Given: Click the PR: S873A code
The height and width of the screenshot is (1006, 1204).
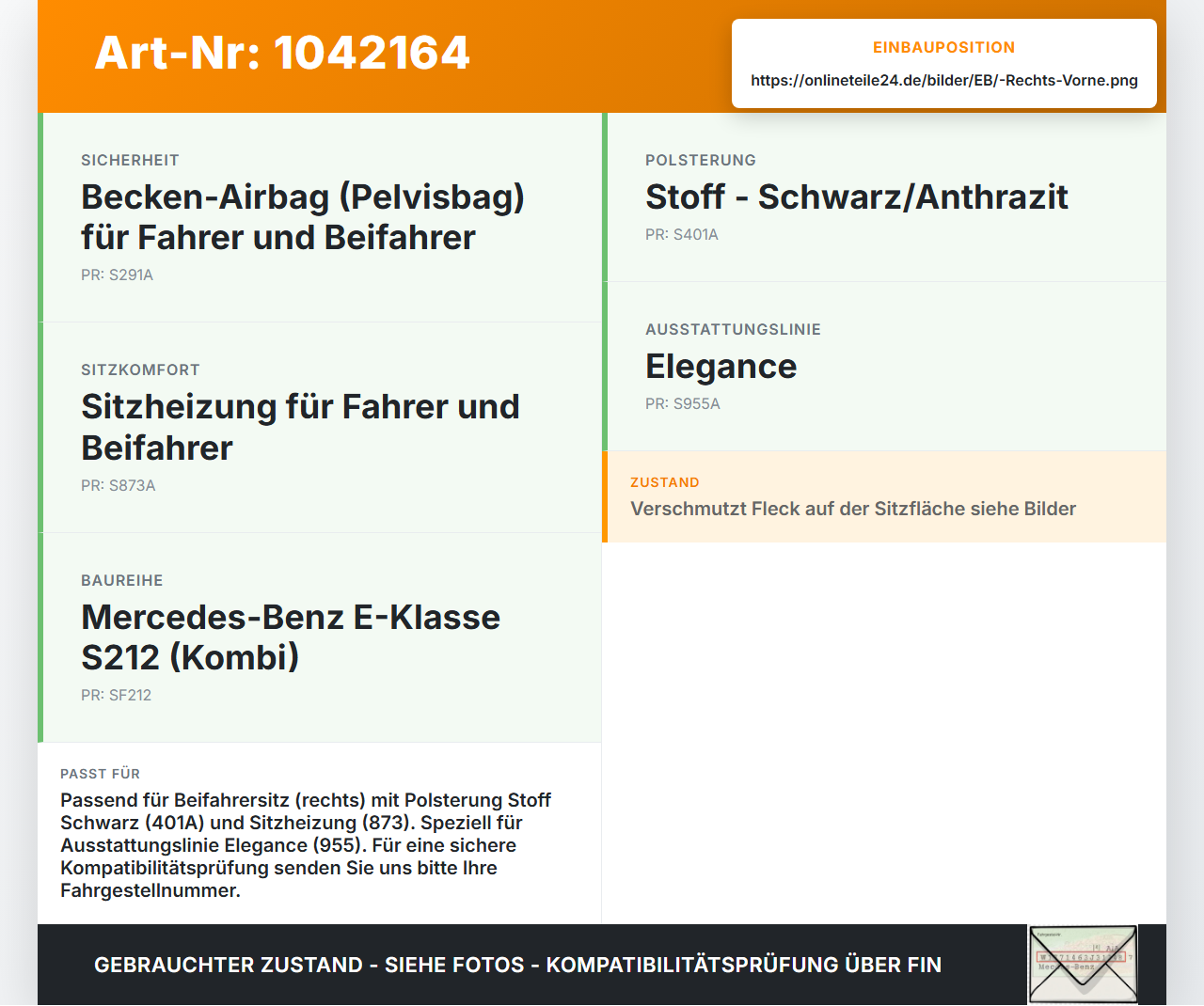Looking at the screenshot, I should pyautogui.click(x=119, y=485).
